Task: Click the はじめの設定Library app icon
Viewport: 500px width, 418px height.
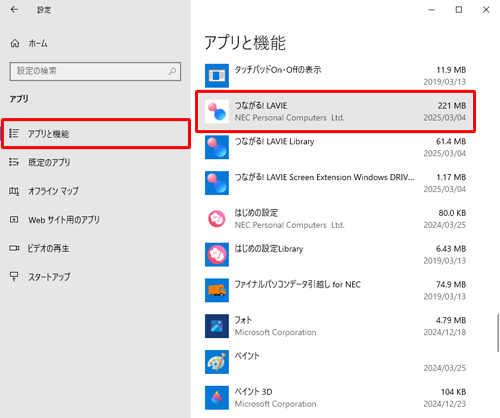Action: click(x=217, y=254)
